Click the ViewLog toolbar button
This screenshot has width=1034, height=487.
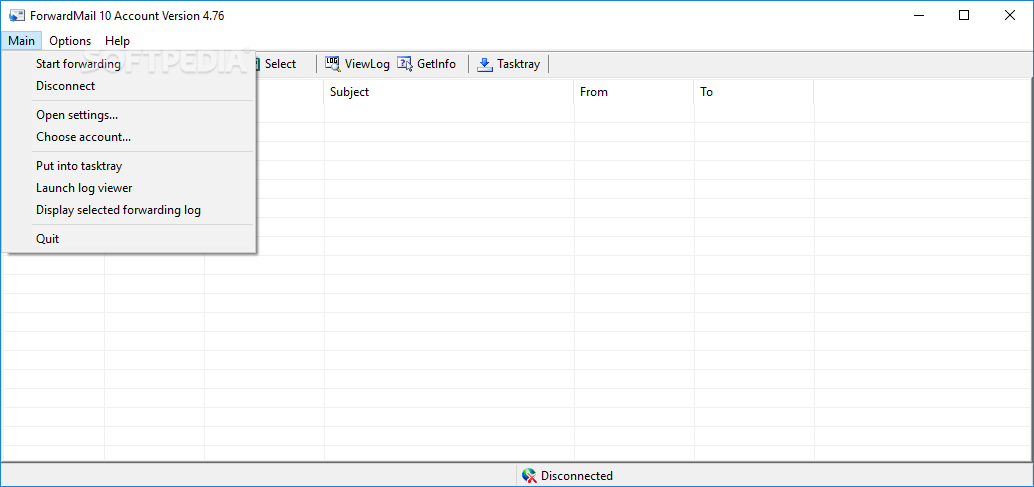coord(357,64)
